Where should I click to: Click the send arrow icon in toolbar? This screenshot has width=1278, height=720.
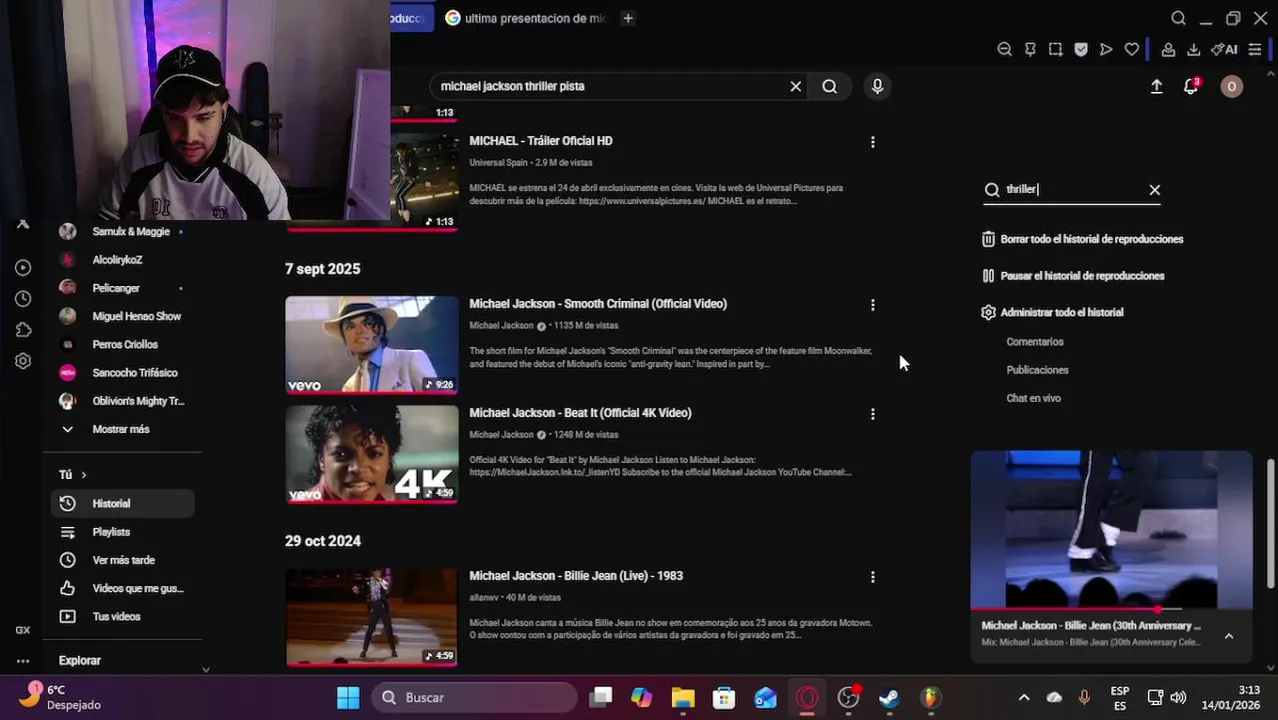click(x=1106, y=49)
